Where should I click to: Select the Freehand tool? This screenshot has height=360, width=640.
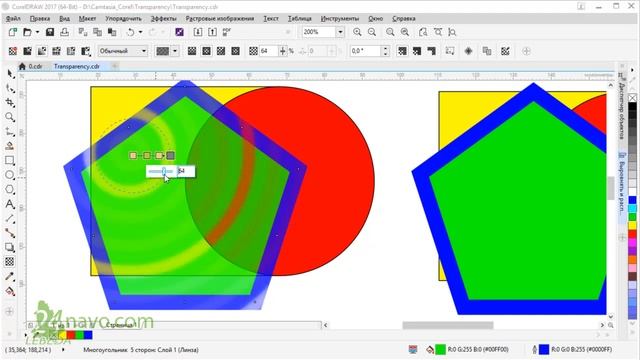(10, 132)
